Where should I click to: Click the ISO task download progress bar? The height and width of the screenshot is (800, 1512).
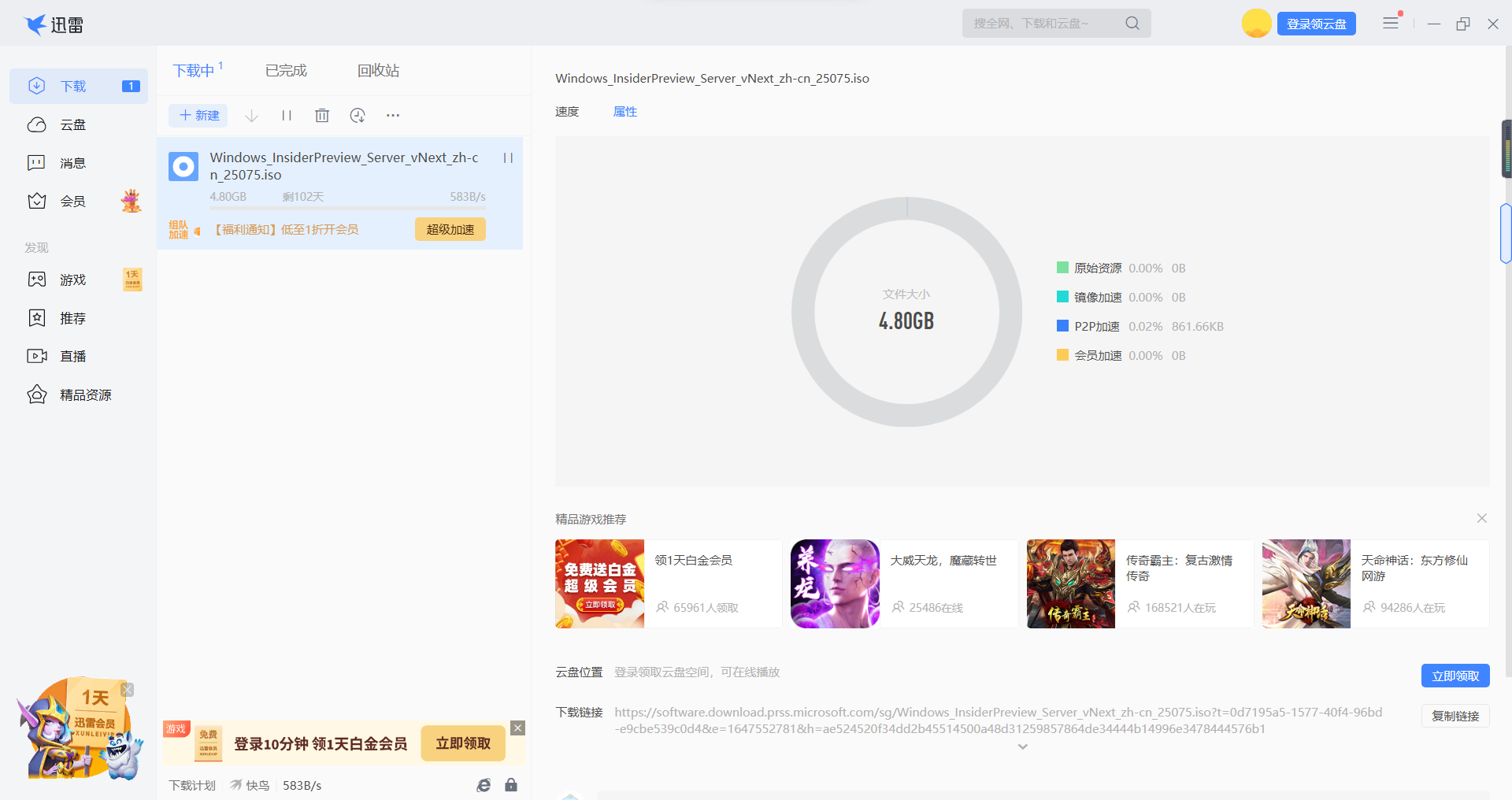[347, 209]
